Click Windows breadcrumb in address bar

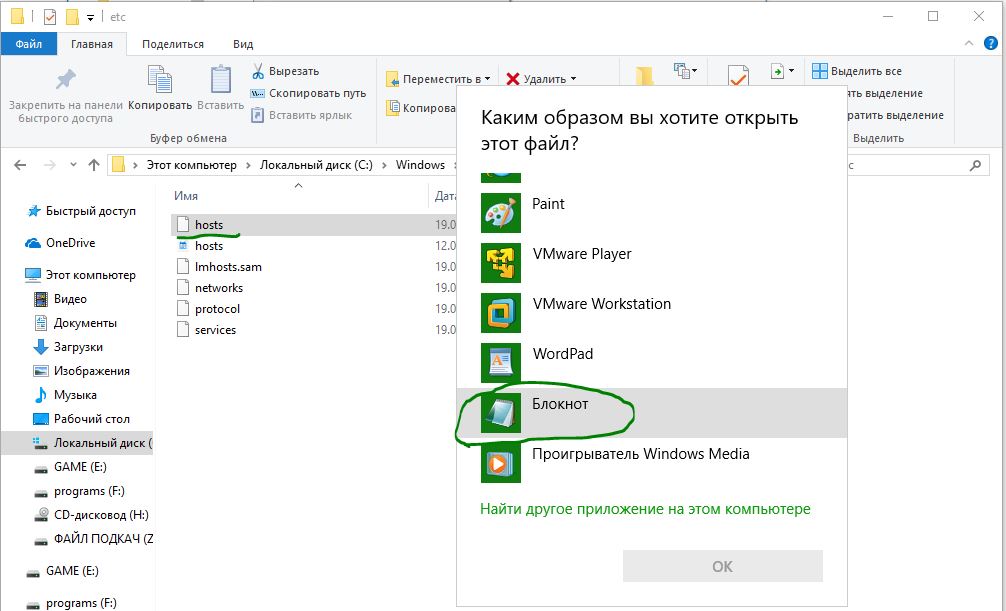point(420,165)
